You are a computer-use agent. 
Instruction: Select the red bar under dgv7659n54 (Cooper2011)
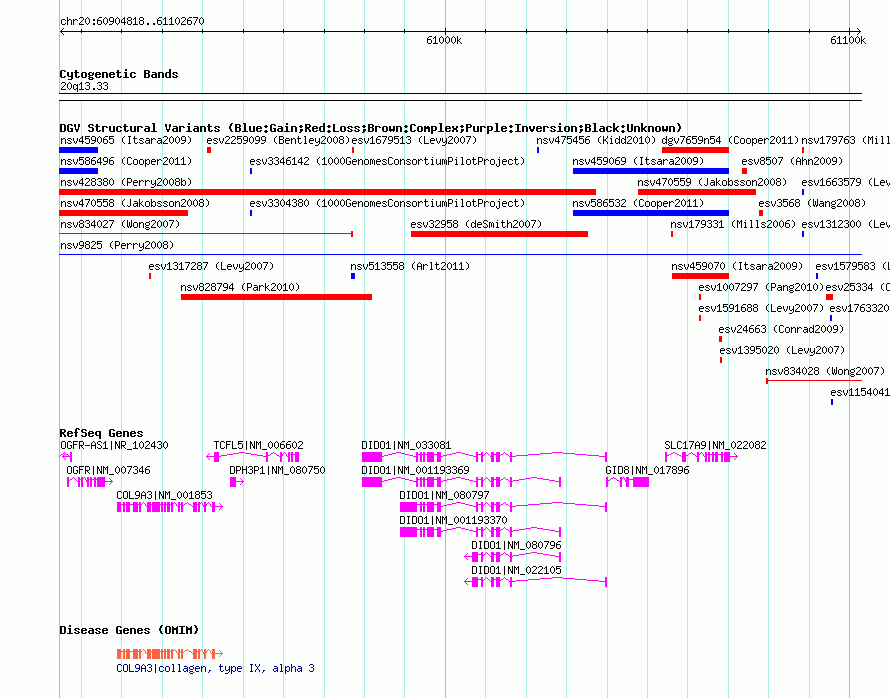coord(695,150)
